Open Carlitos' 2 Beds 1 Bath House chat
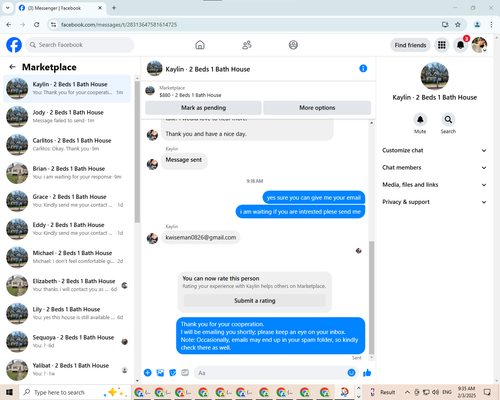This screenshot has height=400, width=500. [x=67, y=144]
